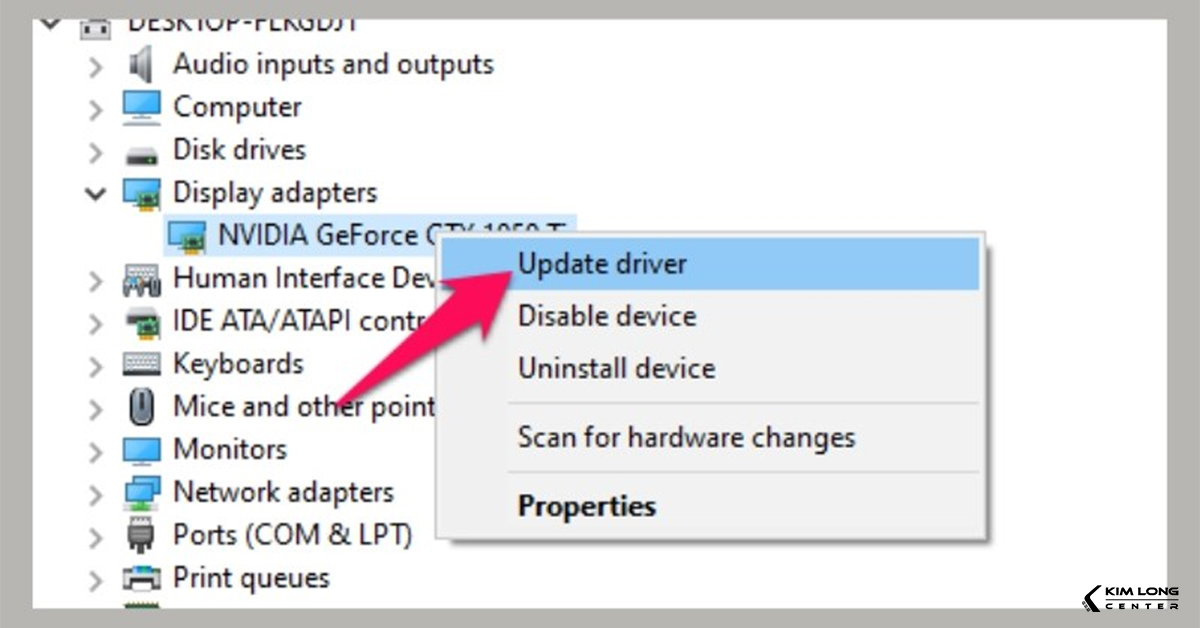Expand the Network adapters node

(x=96, y=494)
